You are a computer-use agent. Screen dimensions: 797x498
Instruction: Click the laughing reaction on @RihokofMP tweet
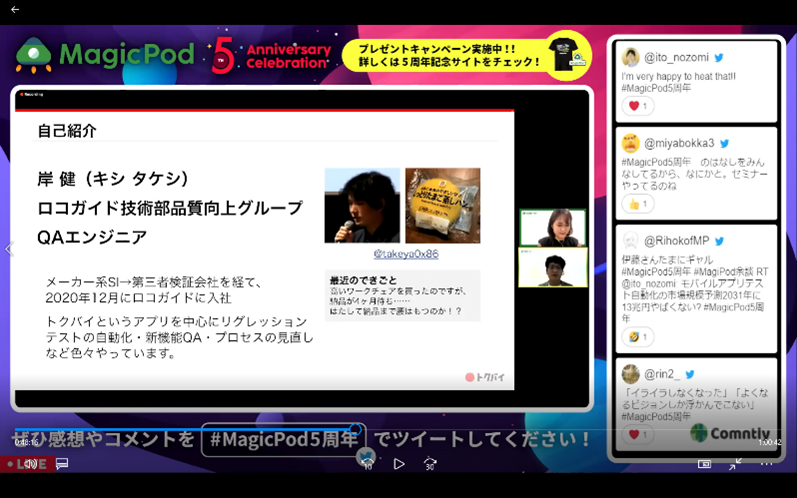pos(637,336)
